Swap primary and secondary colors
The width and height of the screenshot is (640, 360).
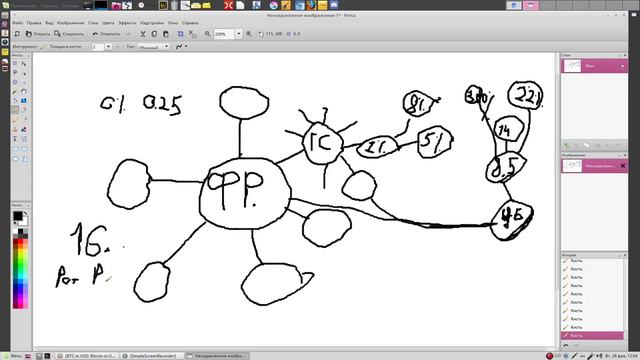(x=26, y=213)
